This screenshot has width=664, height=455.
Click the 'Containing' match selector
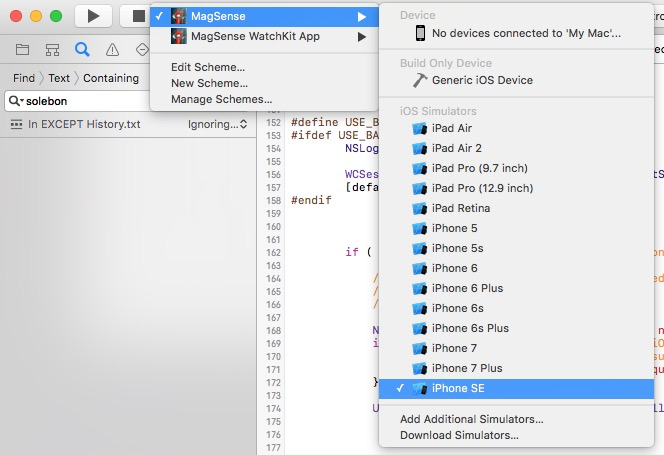click(x=111, y=78)
